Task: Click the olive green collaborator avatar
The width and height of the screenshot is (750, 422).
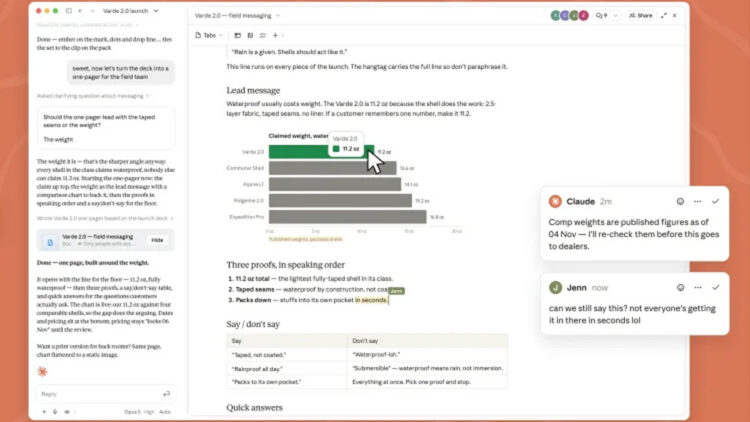Action: (x=574, y=15)
